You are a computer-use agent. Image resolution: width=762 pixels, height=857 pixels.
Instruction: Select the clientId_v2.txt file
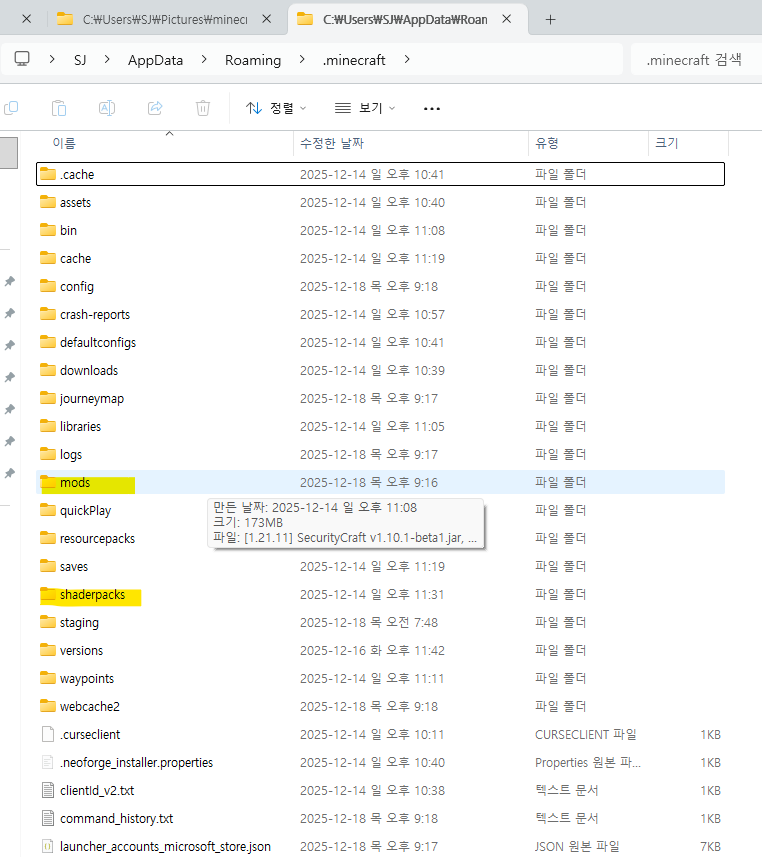tap(380, 790)
